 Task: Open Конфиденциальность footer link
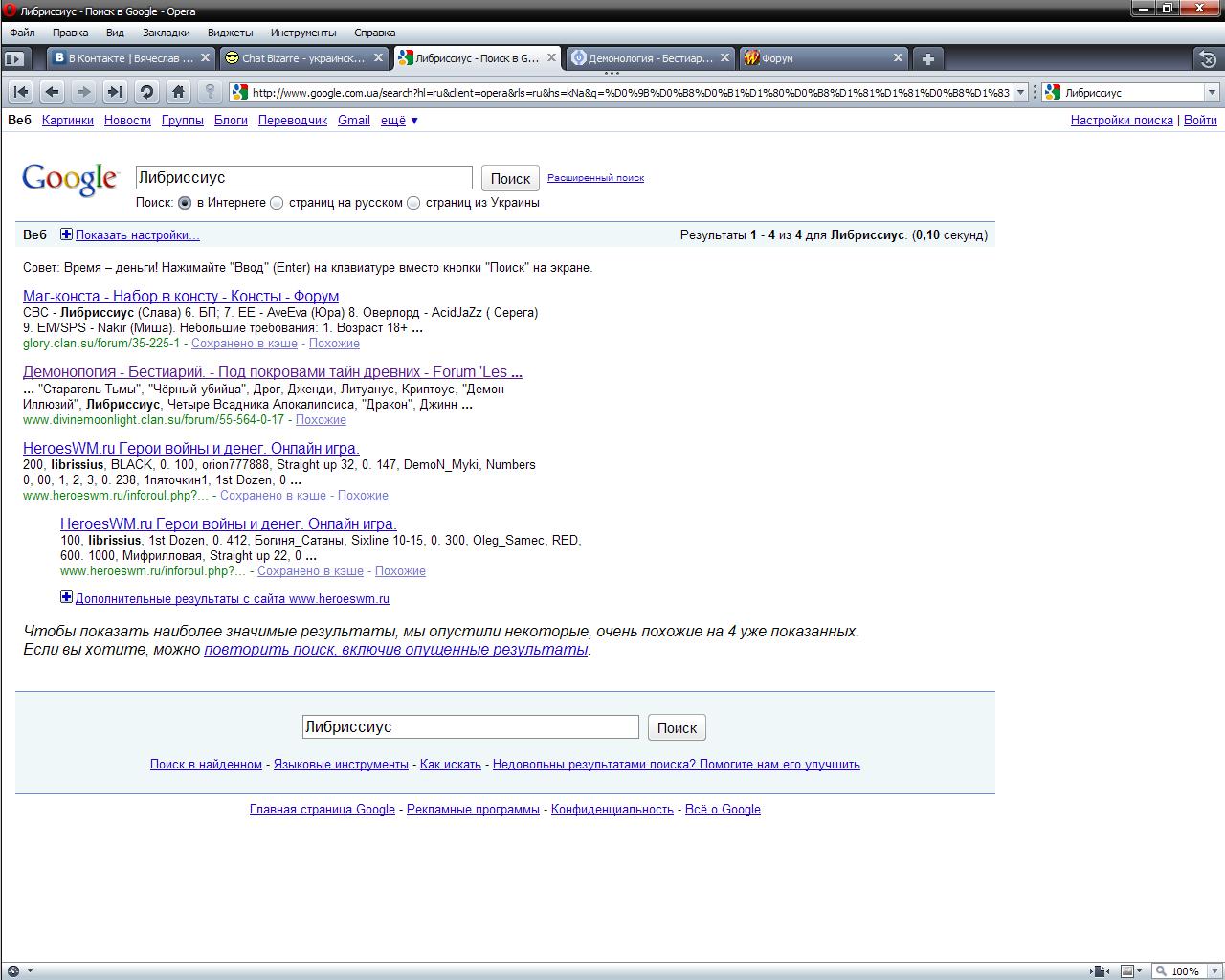tap(612, 810)
